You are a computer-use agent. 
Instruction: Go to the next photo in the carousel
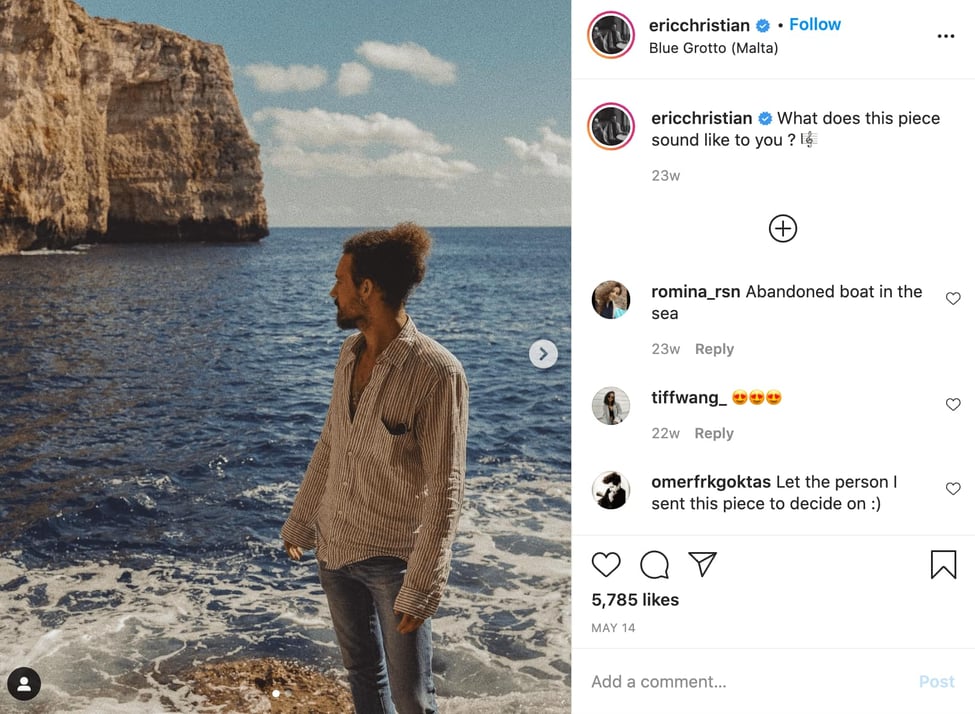(x=543, y=353)
